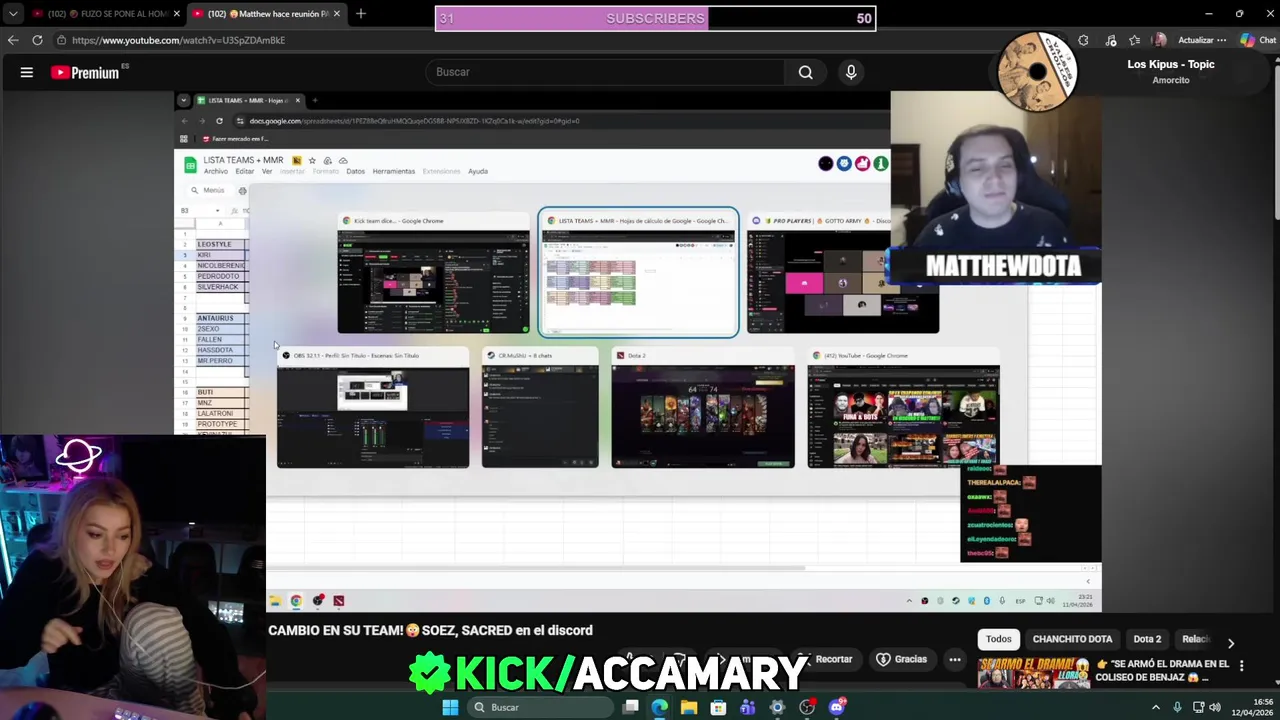Select the Kick stream Chrome window thumbnail

pos(434,274)
